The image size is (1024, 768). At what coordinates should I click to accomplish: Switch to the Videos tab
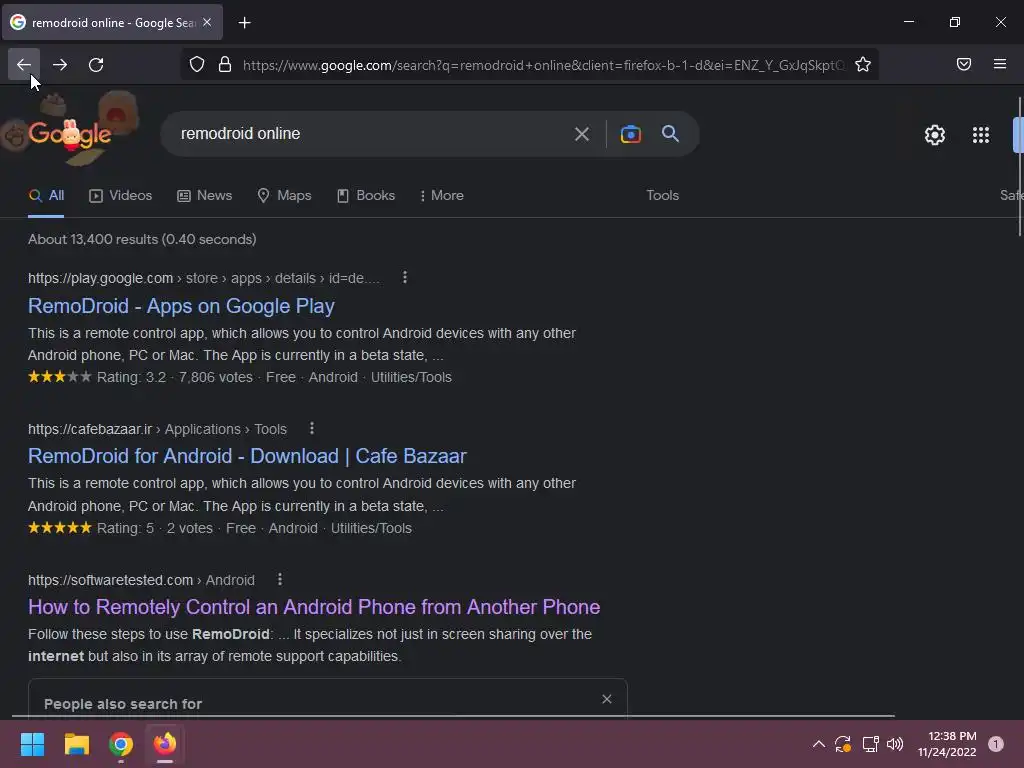tap(121, 195)
